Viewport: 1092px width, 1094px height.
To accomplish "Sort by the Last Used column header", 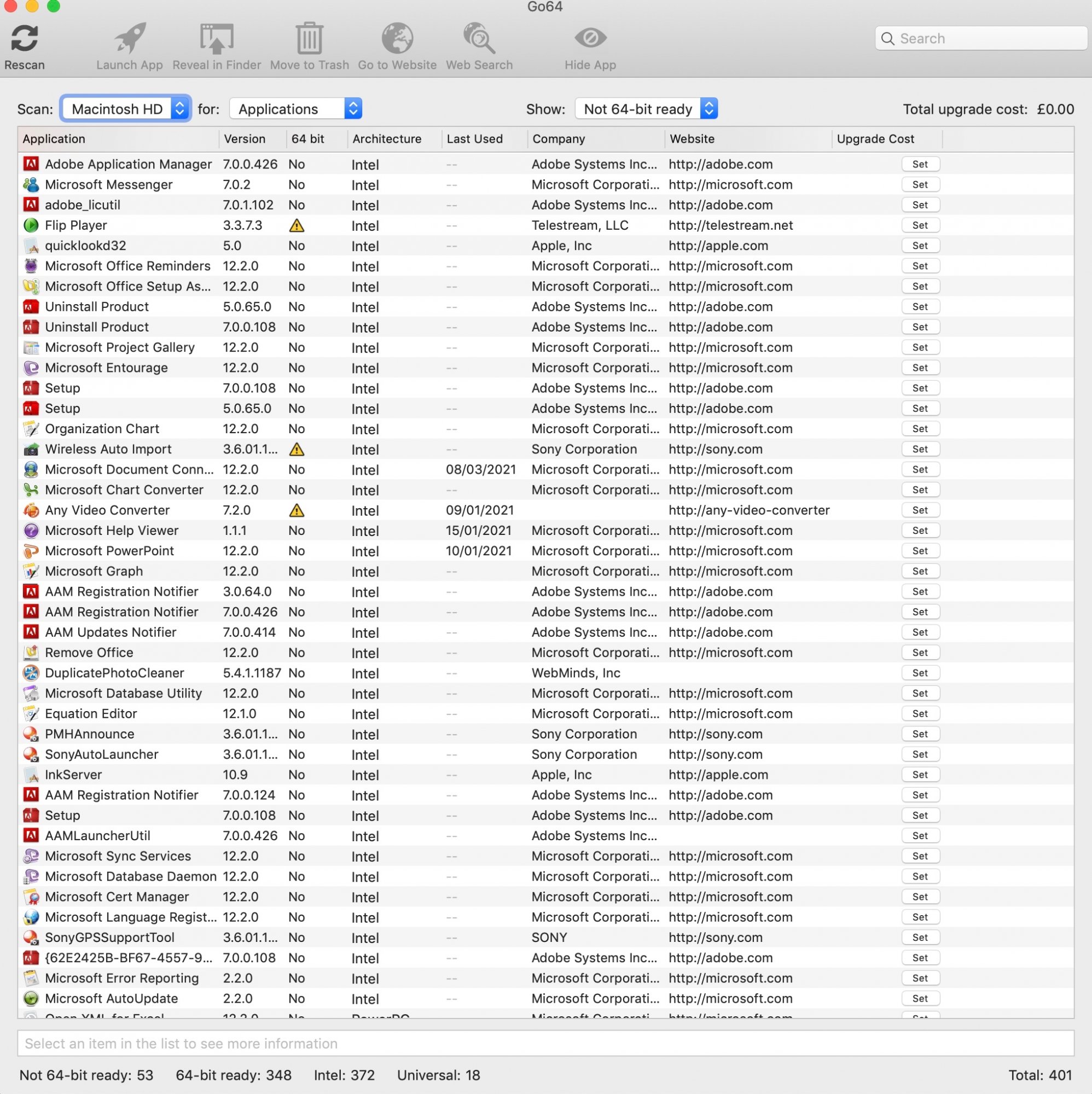I will (x=485, y=139).
